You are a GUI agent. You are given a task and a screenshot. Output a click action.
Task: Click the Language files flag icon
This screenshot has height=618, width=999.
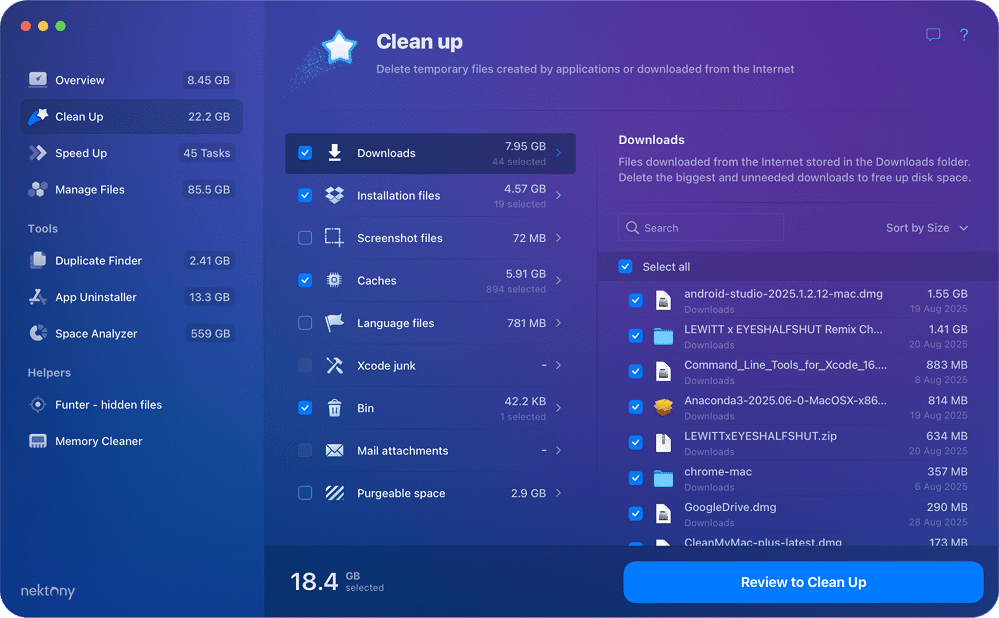(334, 323)
